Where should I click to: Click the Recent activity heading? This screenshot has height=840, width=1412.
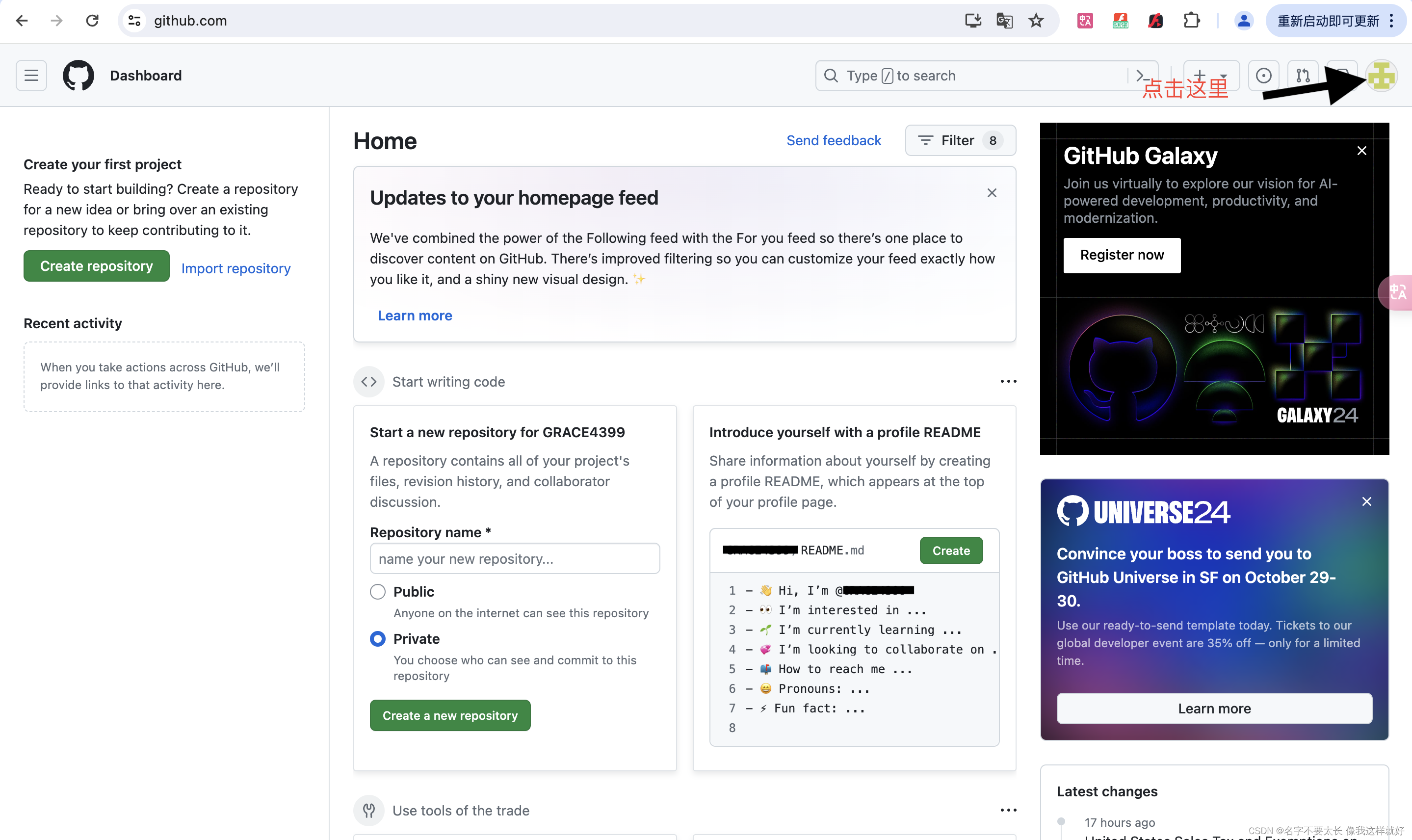73,323
